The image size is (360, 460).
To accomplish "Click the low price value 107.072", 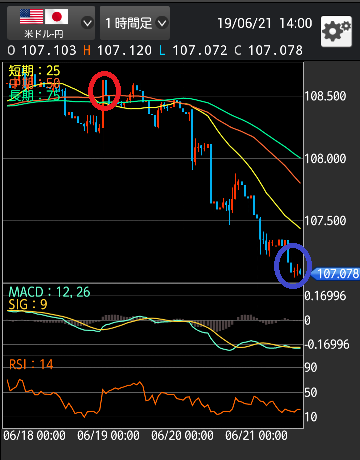I will click(200, 51).
